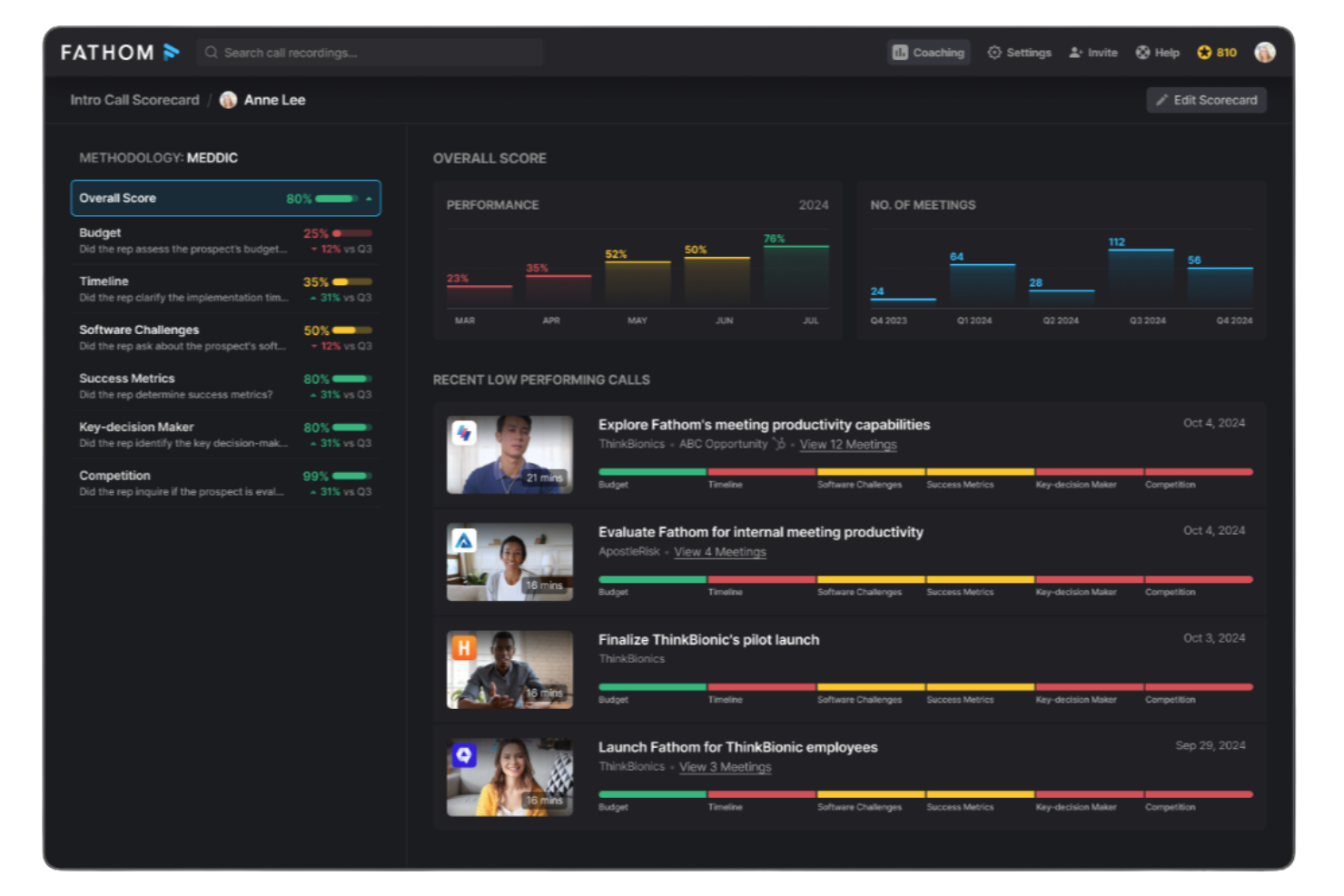Click the Timeline 35% progress bar
This screenshot has width=1344, height=896.
352,281
